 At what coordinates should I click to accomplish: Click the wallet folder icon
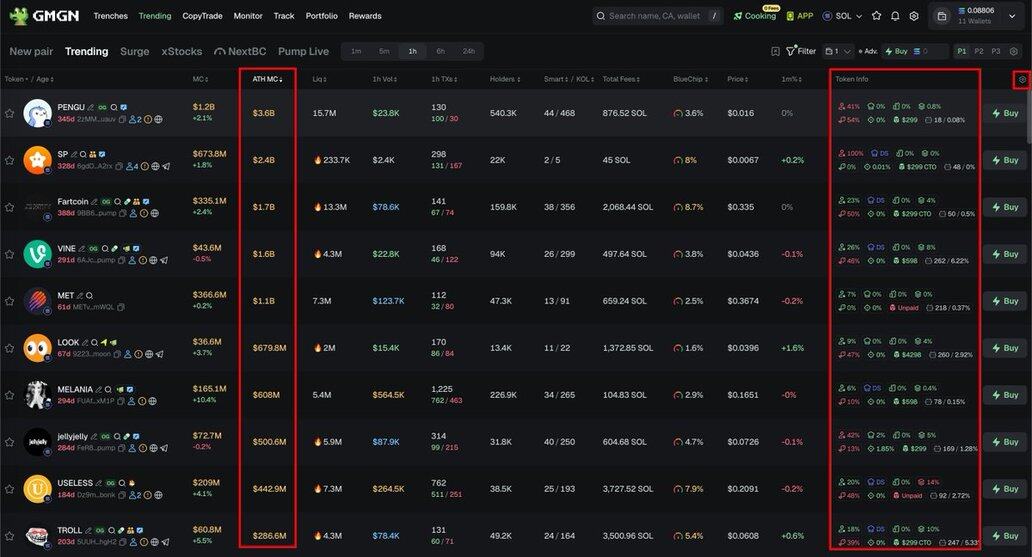[942, 16]
